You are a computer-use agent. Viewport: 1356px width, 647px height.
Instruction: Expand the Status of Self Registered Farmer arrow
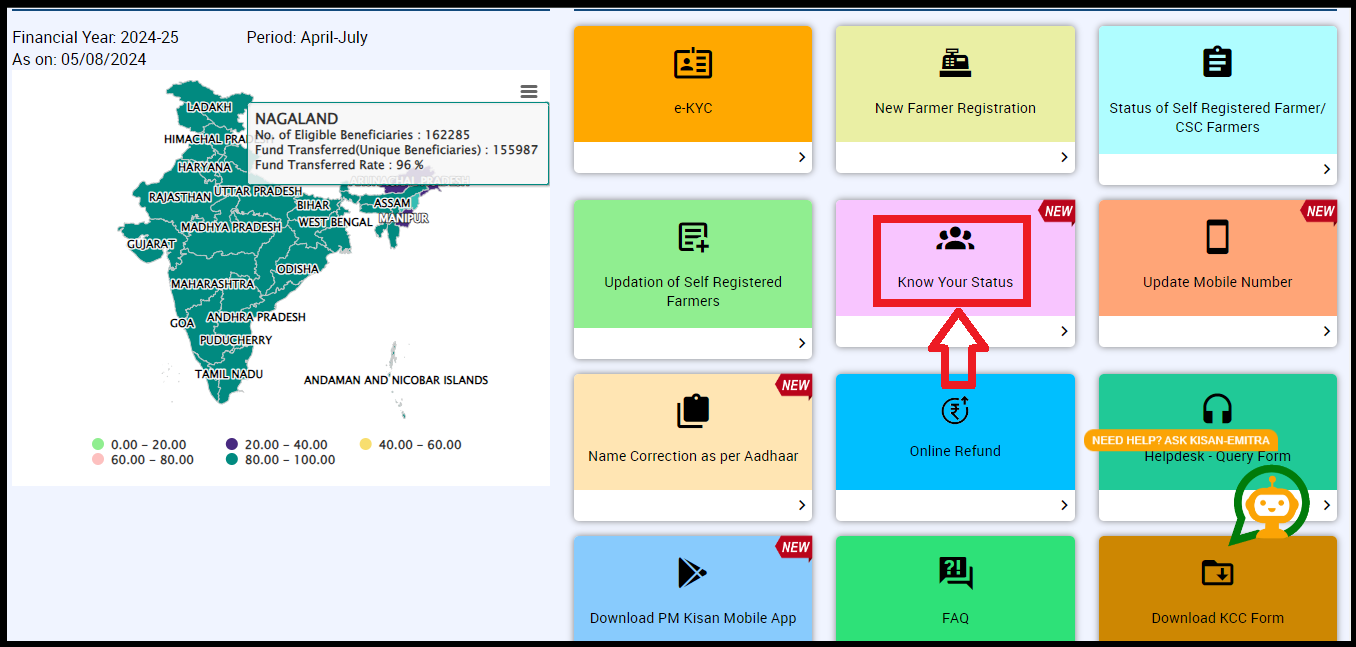(x=1327, y=169)
